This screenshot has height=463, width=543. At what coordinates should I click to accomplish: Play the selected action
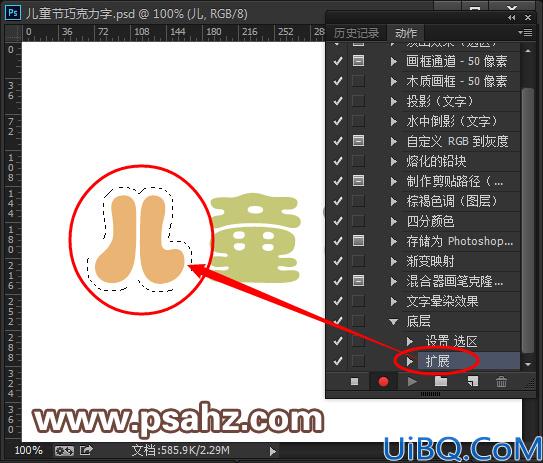pos(412,382)
